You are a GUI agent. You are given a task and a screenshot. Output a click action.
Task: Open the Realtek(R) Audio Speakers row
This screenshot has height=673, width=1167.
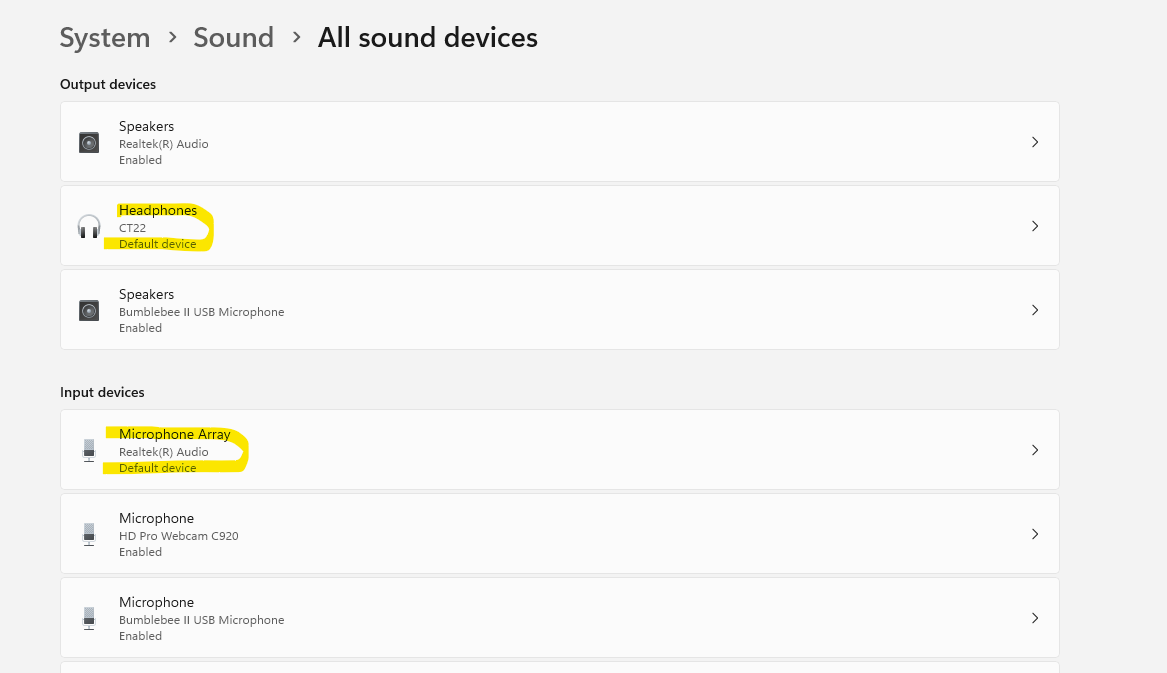point(560,142)
